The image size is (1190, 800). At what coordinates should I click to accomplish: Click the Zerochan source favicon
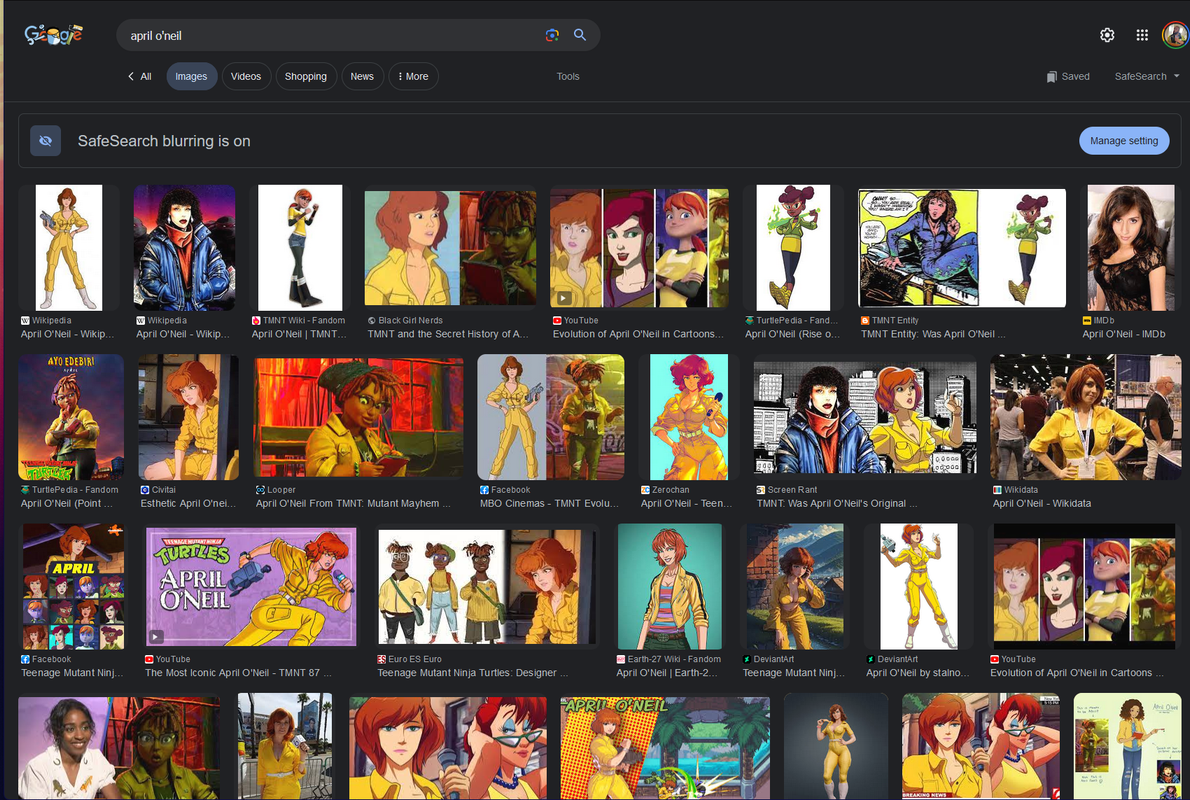pos(645,490)
